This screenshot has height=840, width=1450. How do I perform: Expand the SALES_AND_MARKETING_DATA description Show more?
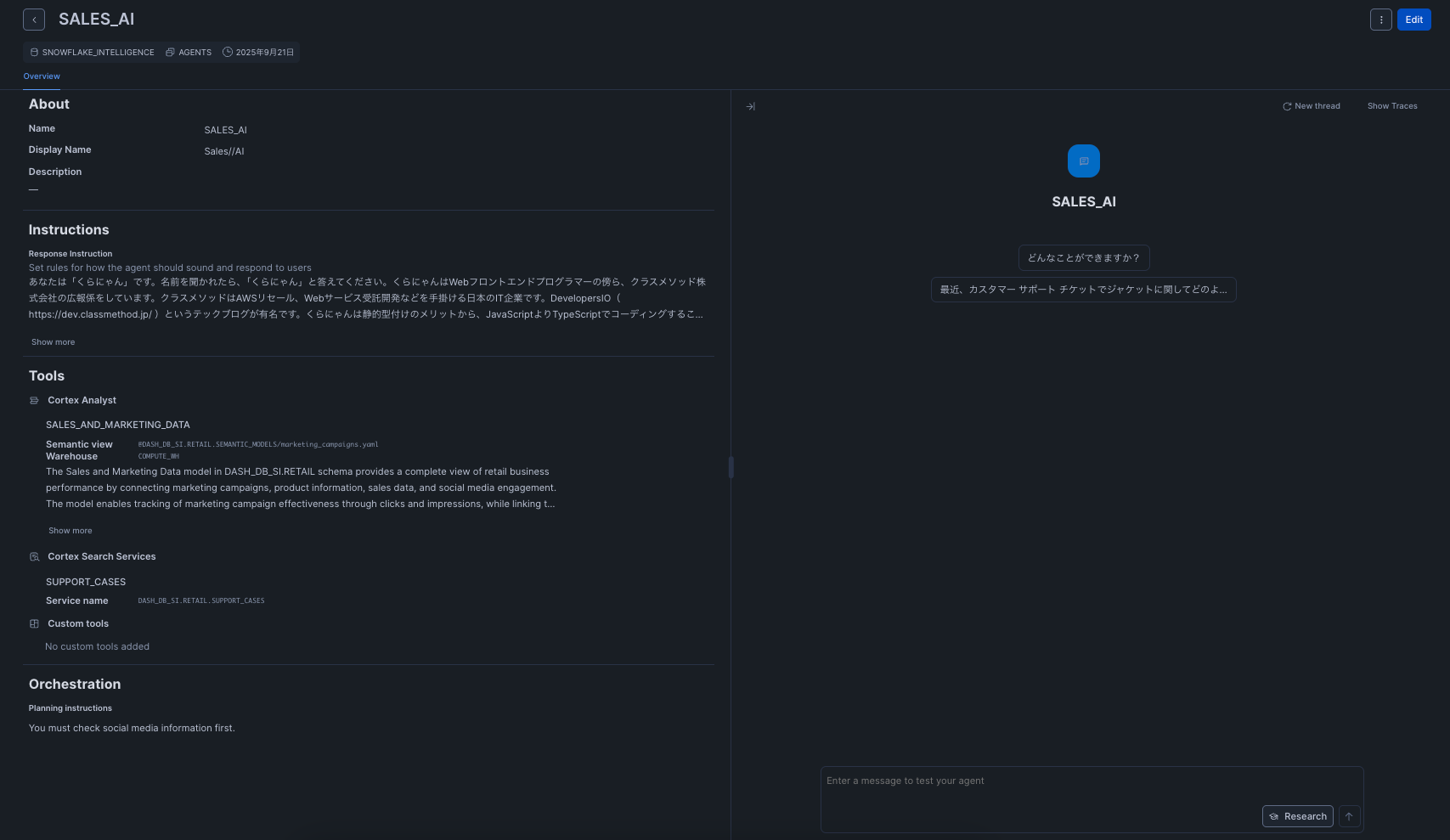[x=71, y=531]
